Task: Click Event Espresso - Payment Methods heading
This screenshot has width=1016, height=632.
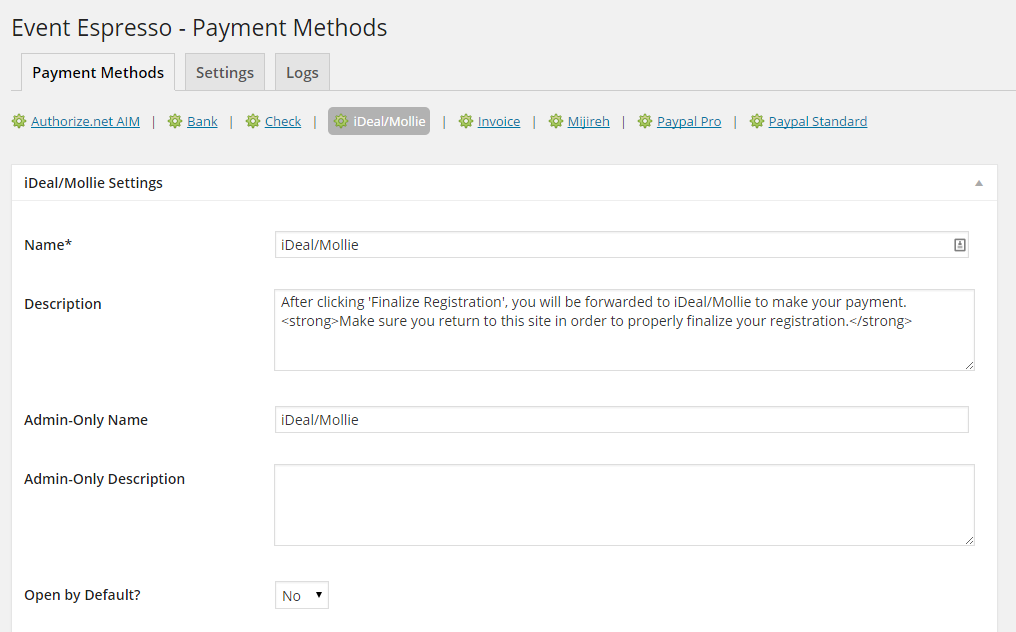Action: point(200,28)
